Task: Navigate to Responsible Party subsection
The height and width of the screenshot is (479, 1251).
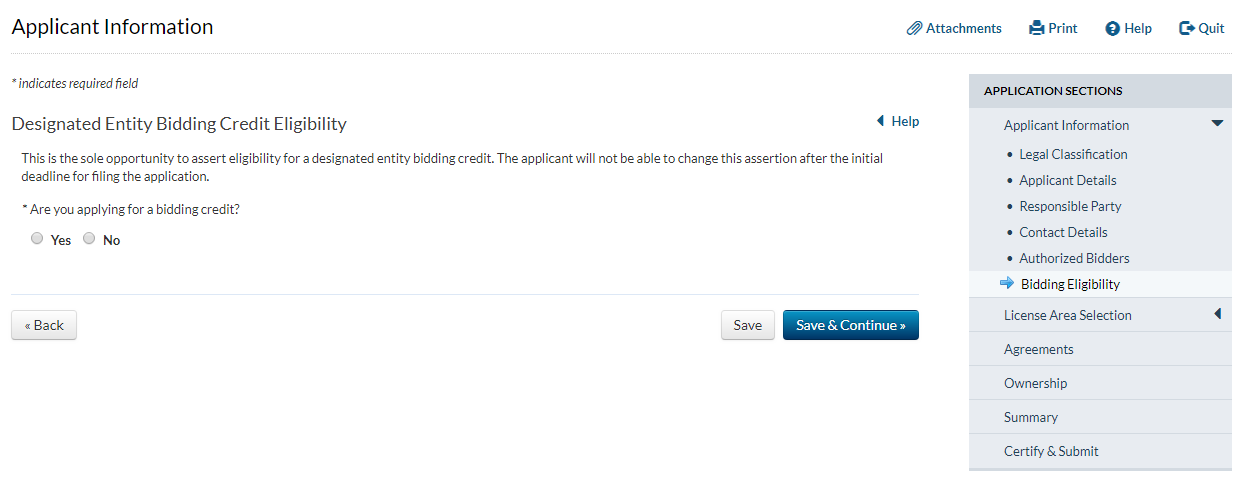Action: point(1070,206)
